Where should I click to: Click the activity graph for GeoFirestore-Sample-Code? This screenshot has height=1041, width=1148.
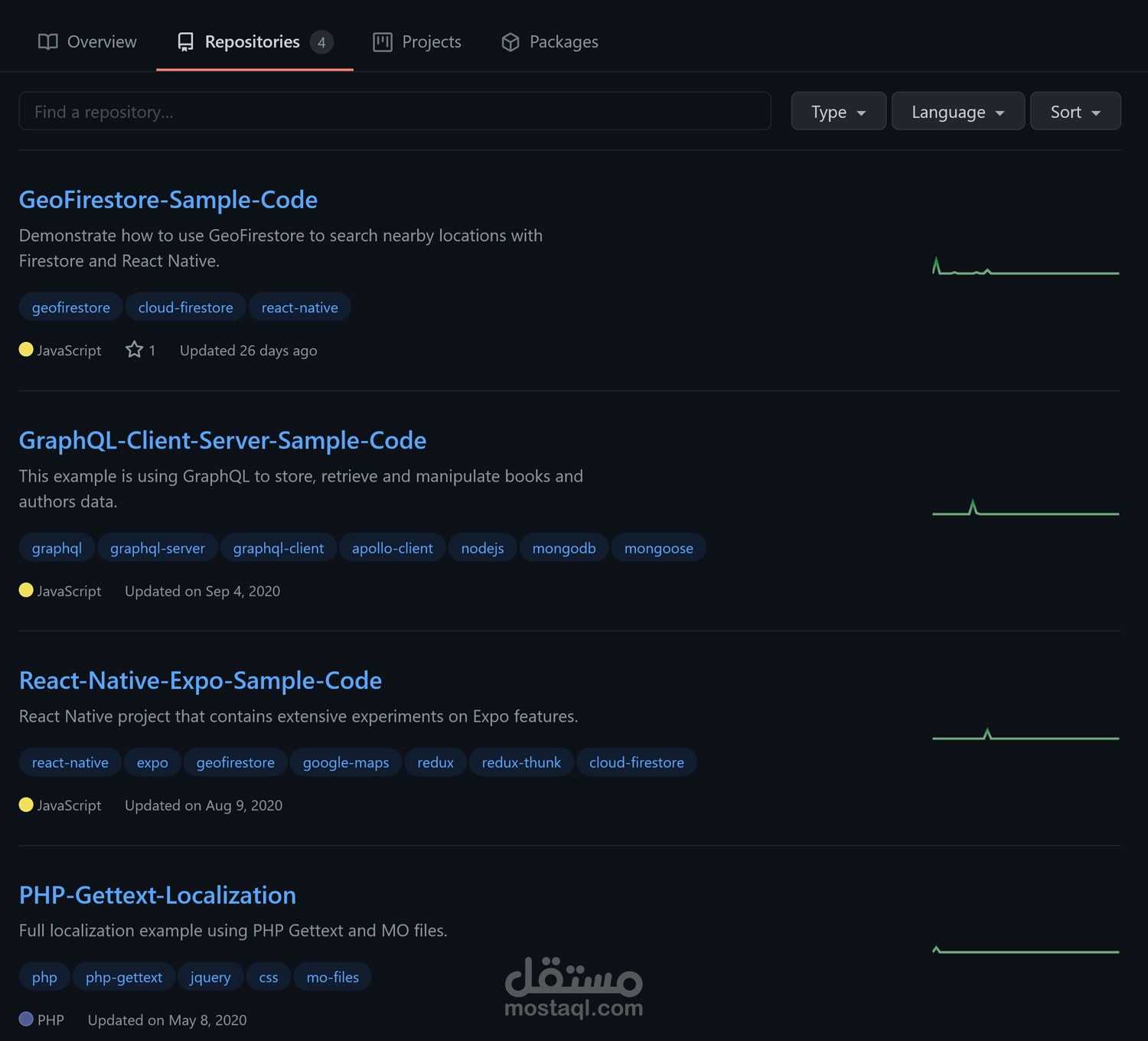click(x=1026, y=266)
